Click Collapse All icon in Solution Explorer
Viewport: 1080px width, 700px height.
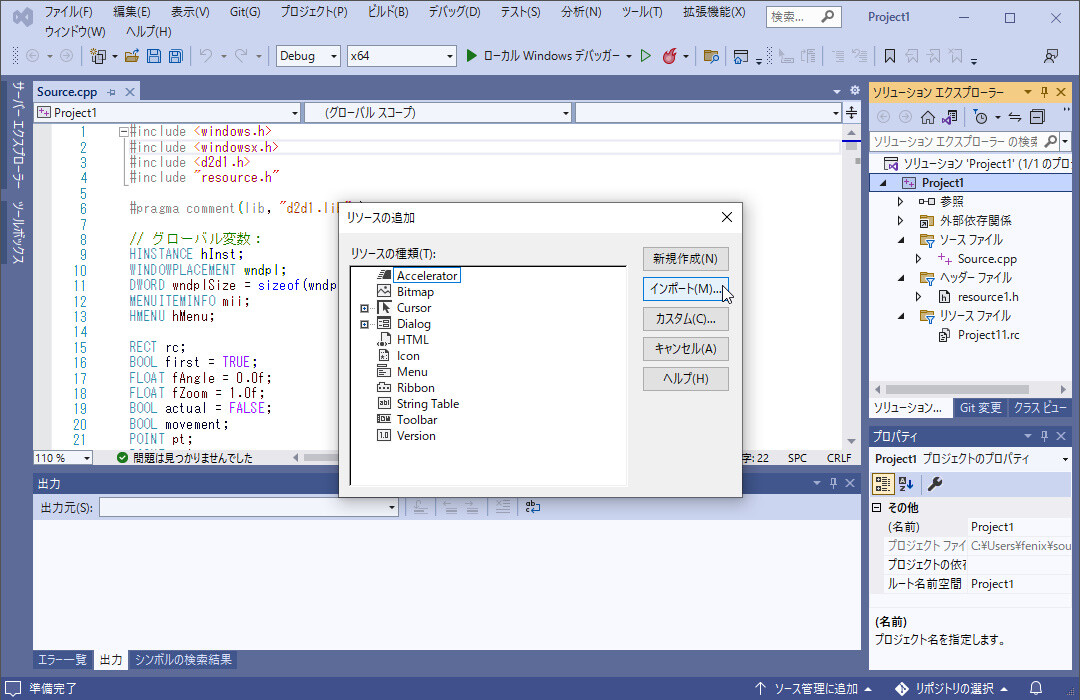[x=1037, y=117]
